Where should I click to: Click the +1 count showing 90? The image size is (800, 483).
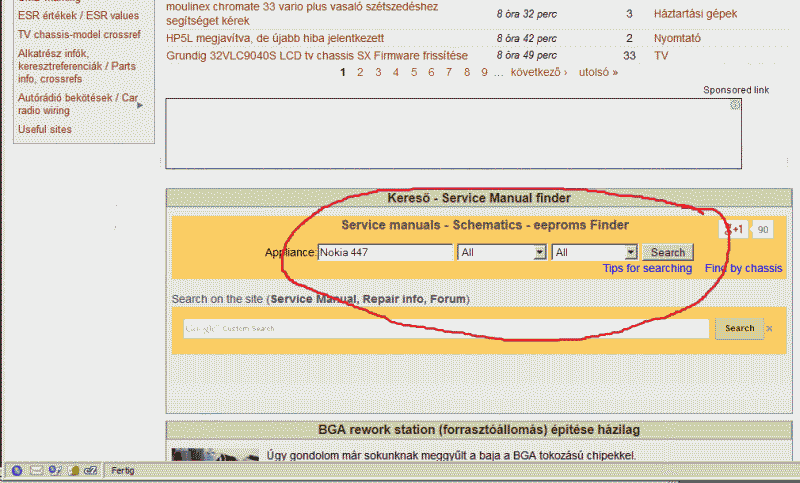(763, 230)
